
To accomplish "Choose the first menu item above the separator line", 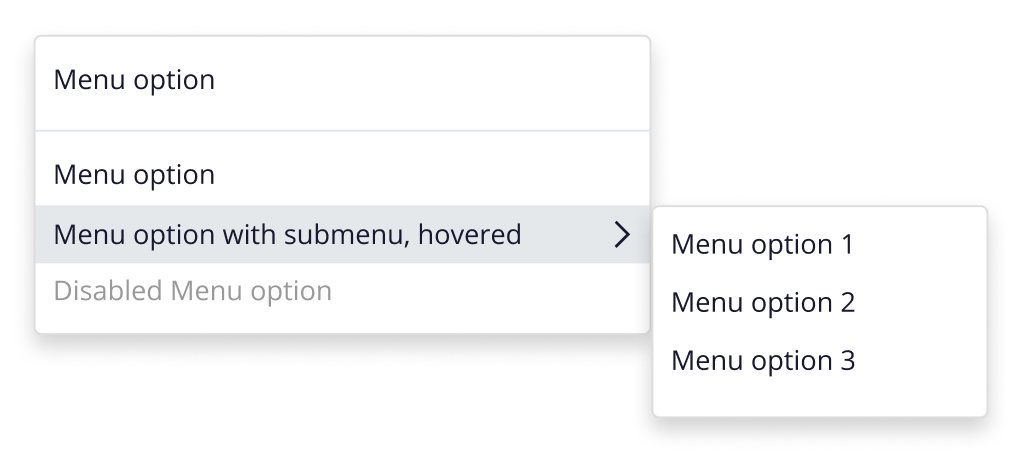I will tap(134, 80).
